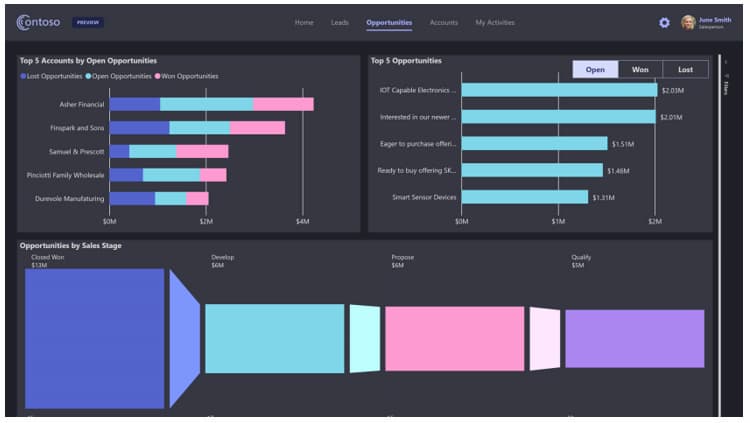
Task: Select the Open toggle in Top 5 Opportunities
Action: (595, 69)
